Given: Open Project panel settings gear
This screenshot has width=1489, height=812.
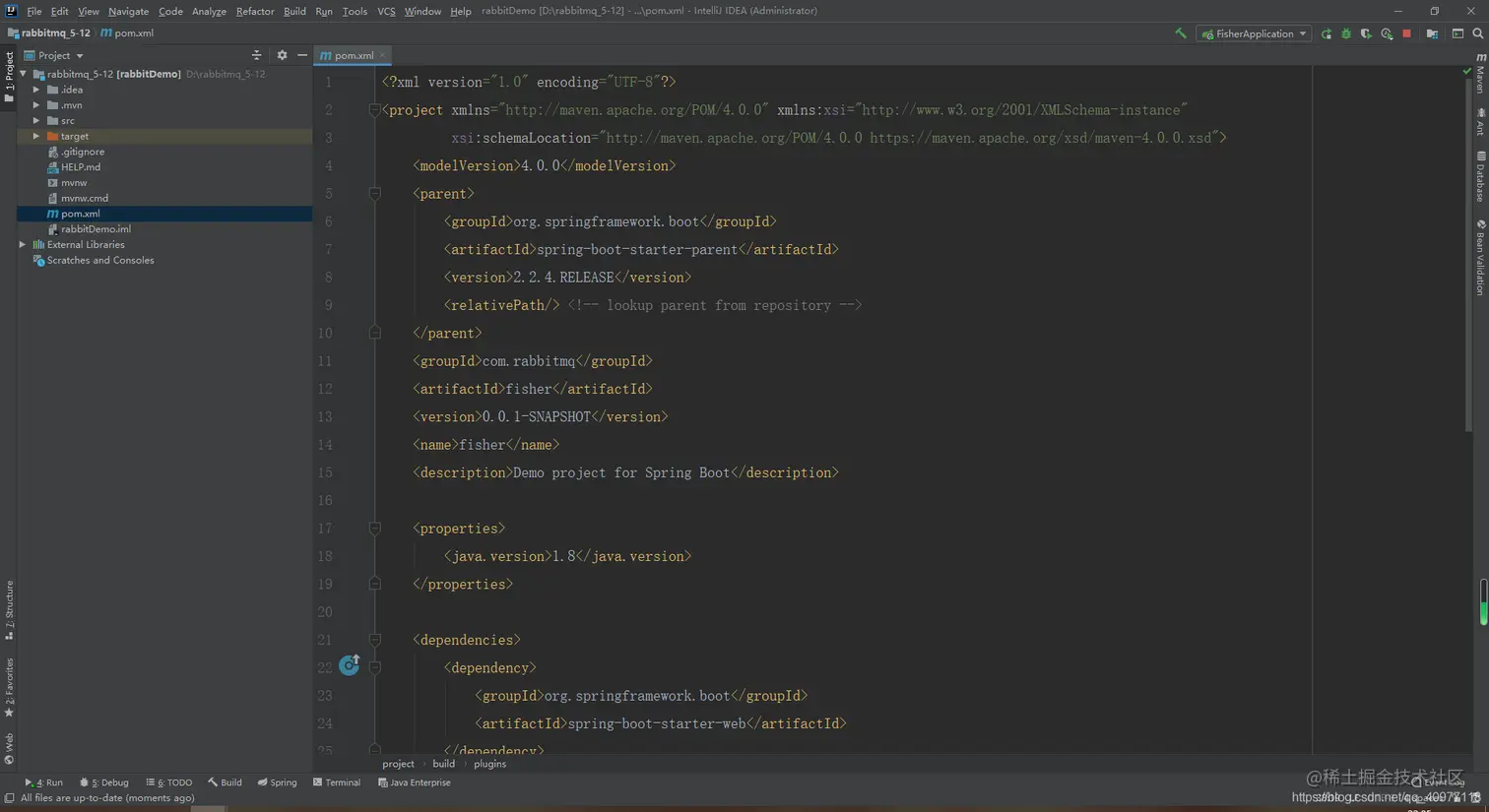Looking at the screenshot, I should click(282, 55).
